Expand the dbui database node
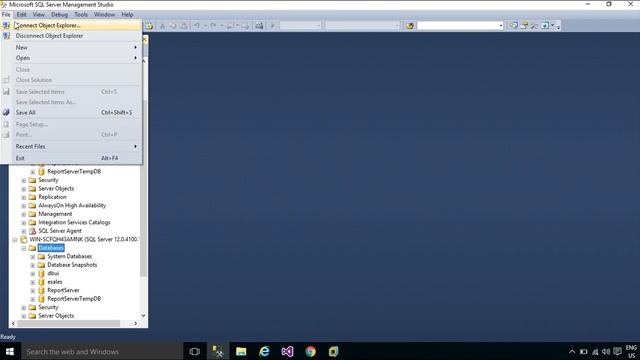This screenshot has height=360, width=640. 33,274
